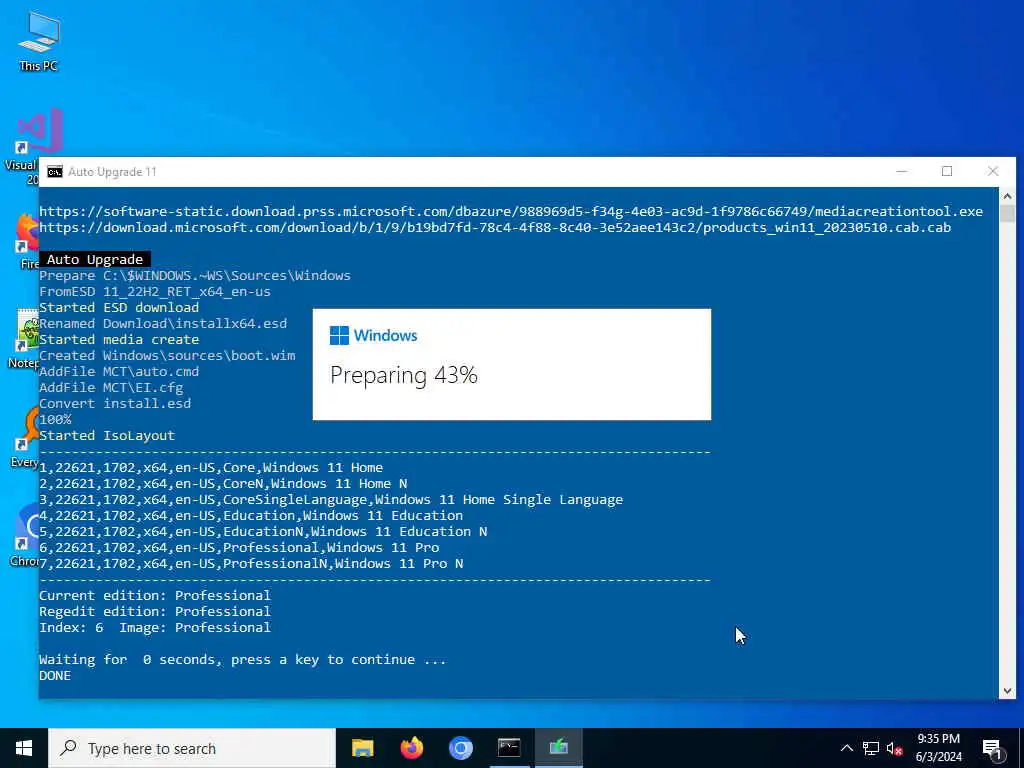The width and height of the screenshot is (1024, 768).
Task: Click the line Started media create
Action: 119,340
